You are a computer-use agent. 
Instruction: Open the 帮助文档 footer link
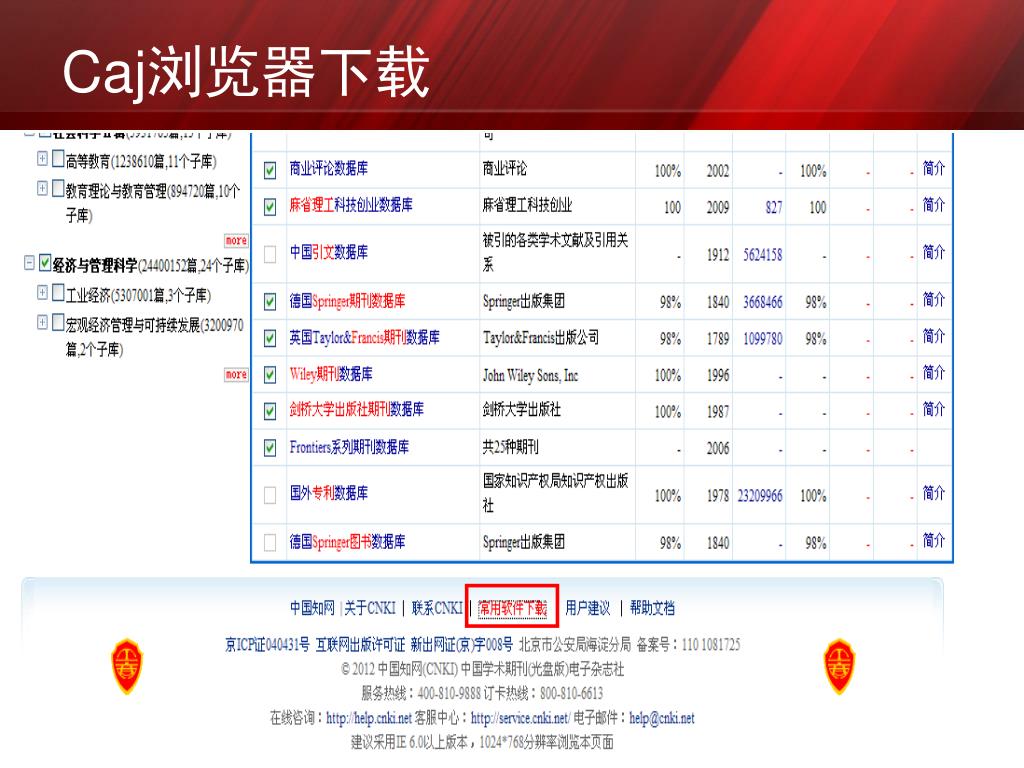(x=652, y=608)
